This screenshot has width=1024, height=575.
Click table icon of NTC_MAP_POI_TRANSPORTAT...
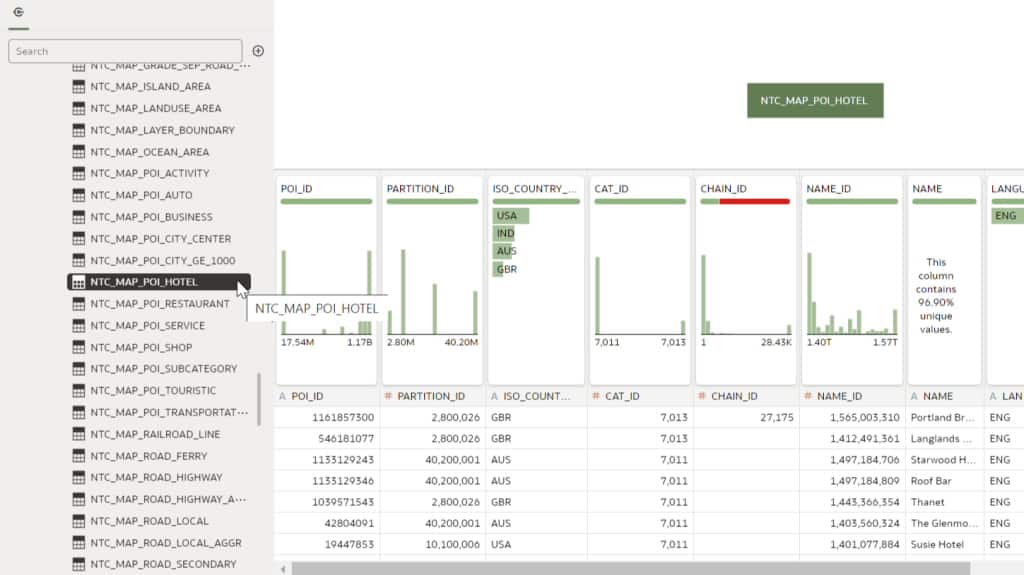78,412
